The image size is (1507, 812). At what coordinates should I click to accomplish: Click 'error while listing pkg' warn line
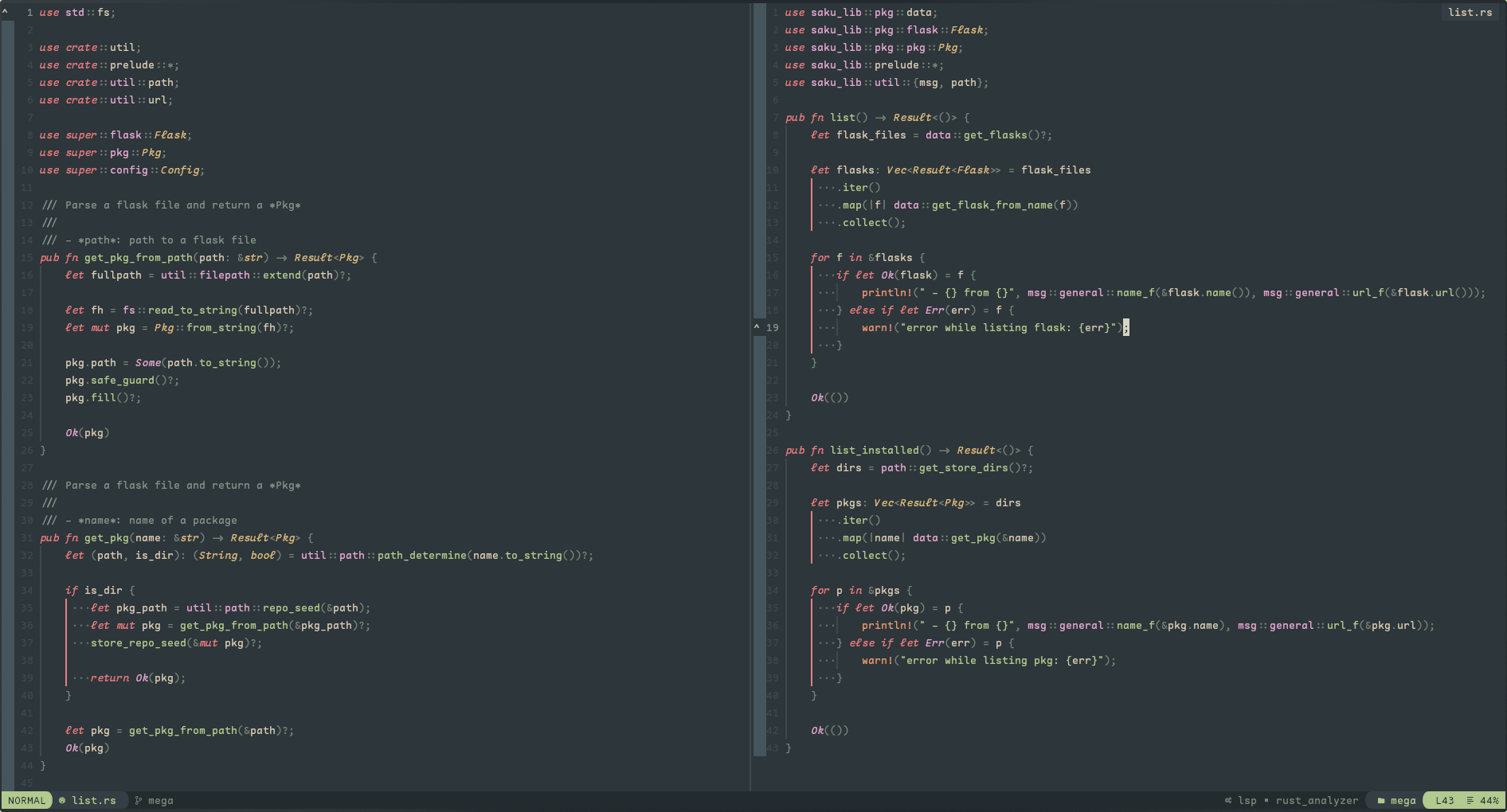tap(988, 660)
